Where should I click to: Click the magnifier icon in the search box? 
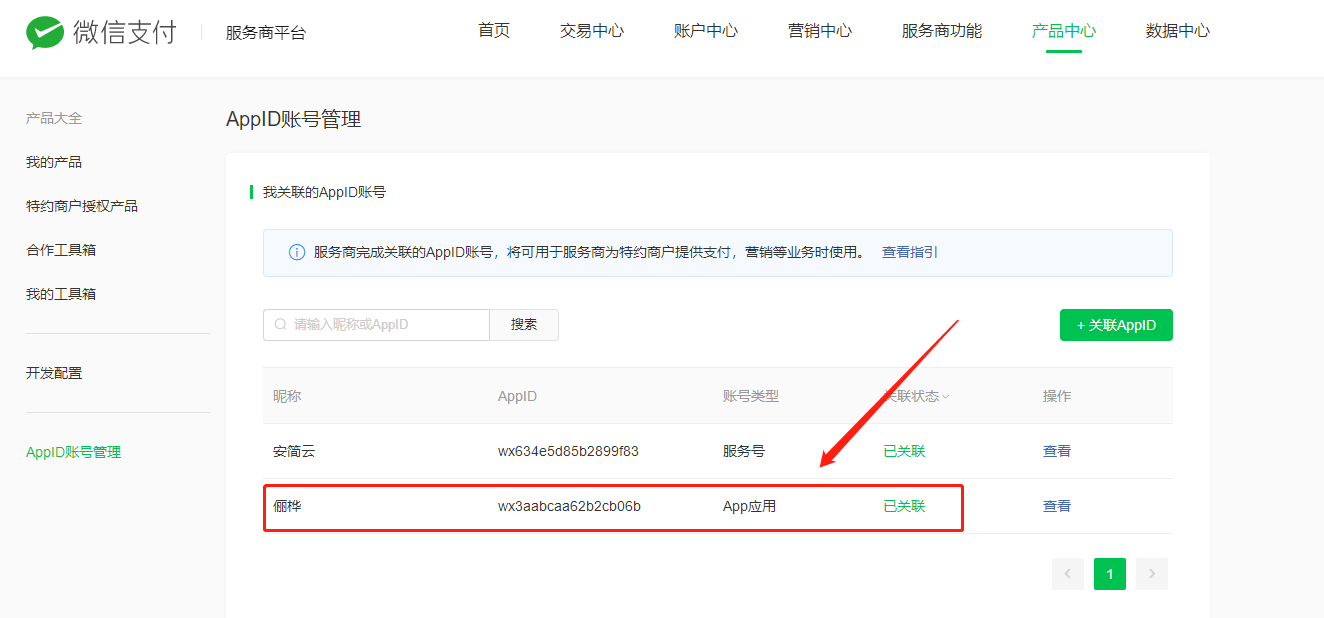pyautogui.click(x=280, y=325)
